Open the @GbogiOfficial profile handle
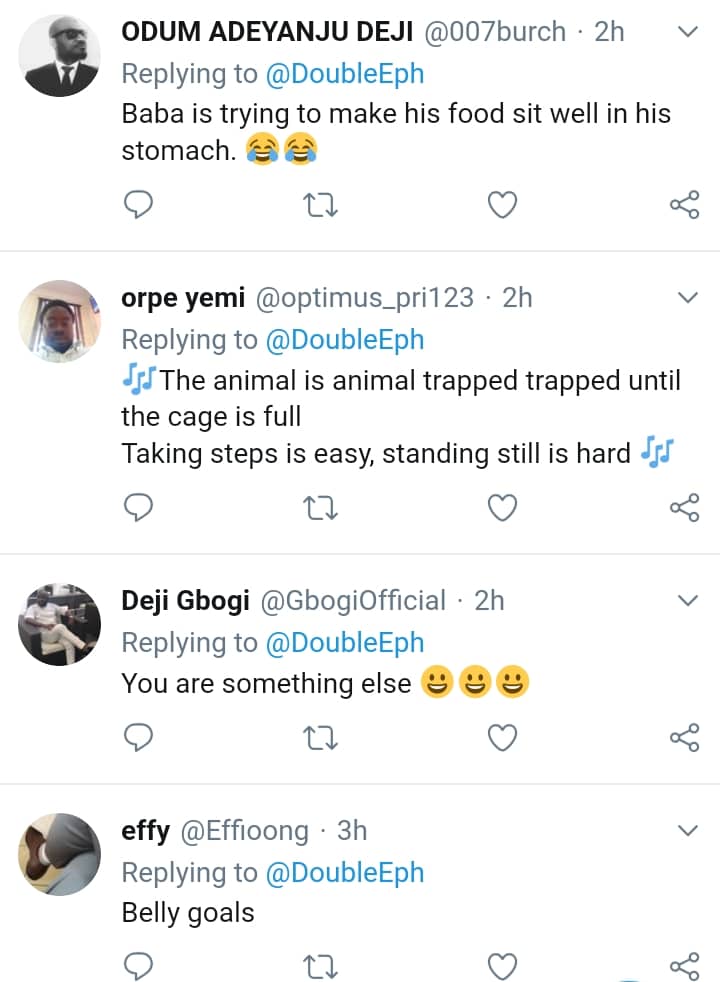The height and width of the screenshot is (982, 720). click(353, 600)
